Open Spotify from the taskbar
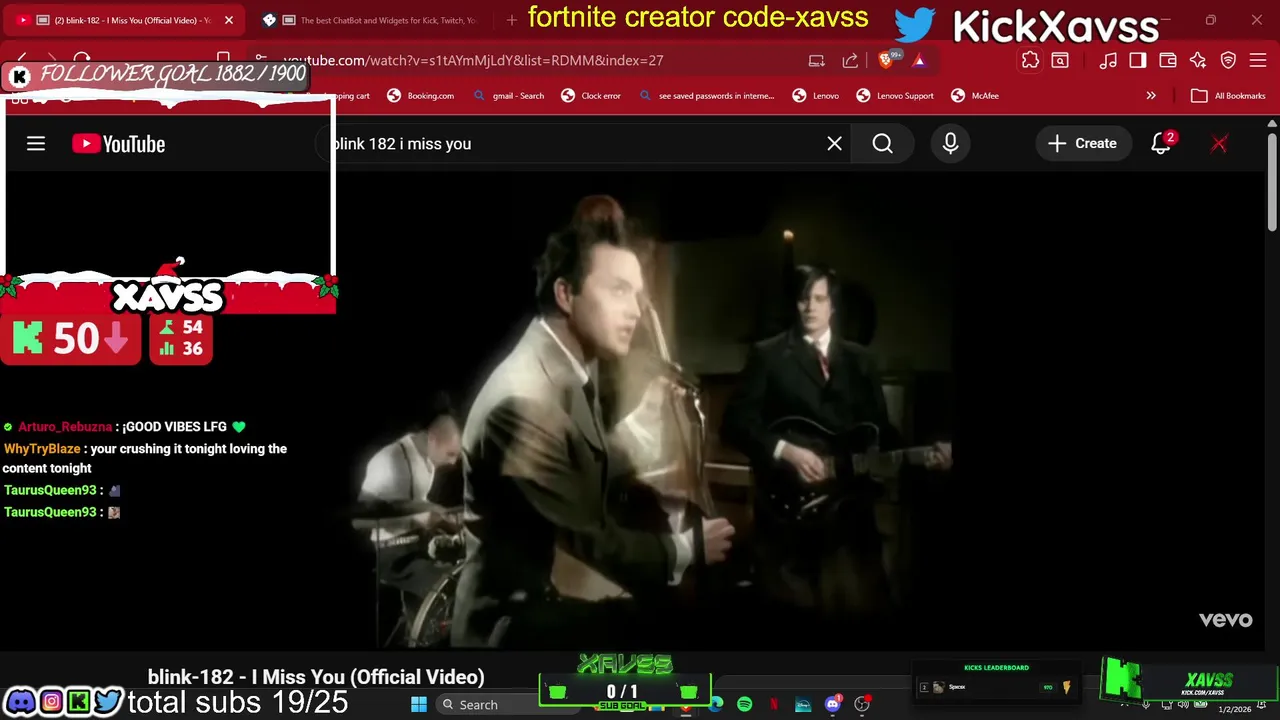The width and height of the screenshot is (1280, 720). [745, 705]
